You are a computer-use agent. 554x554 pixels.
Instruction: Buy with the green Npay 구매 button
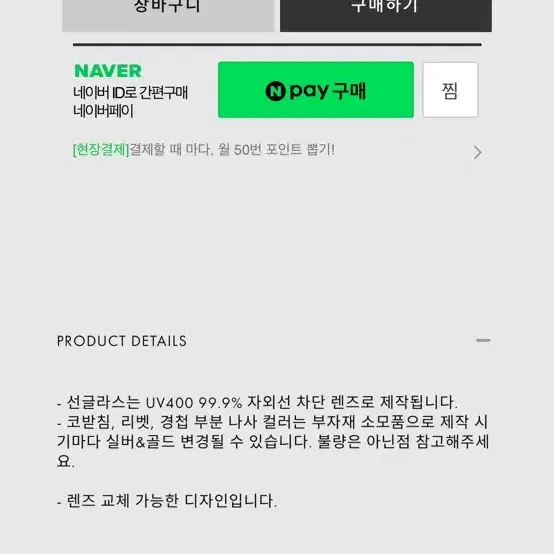pos(316,90)
